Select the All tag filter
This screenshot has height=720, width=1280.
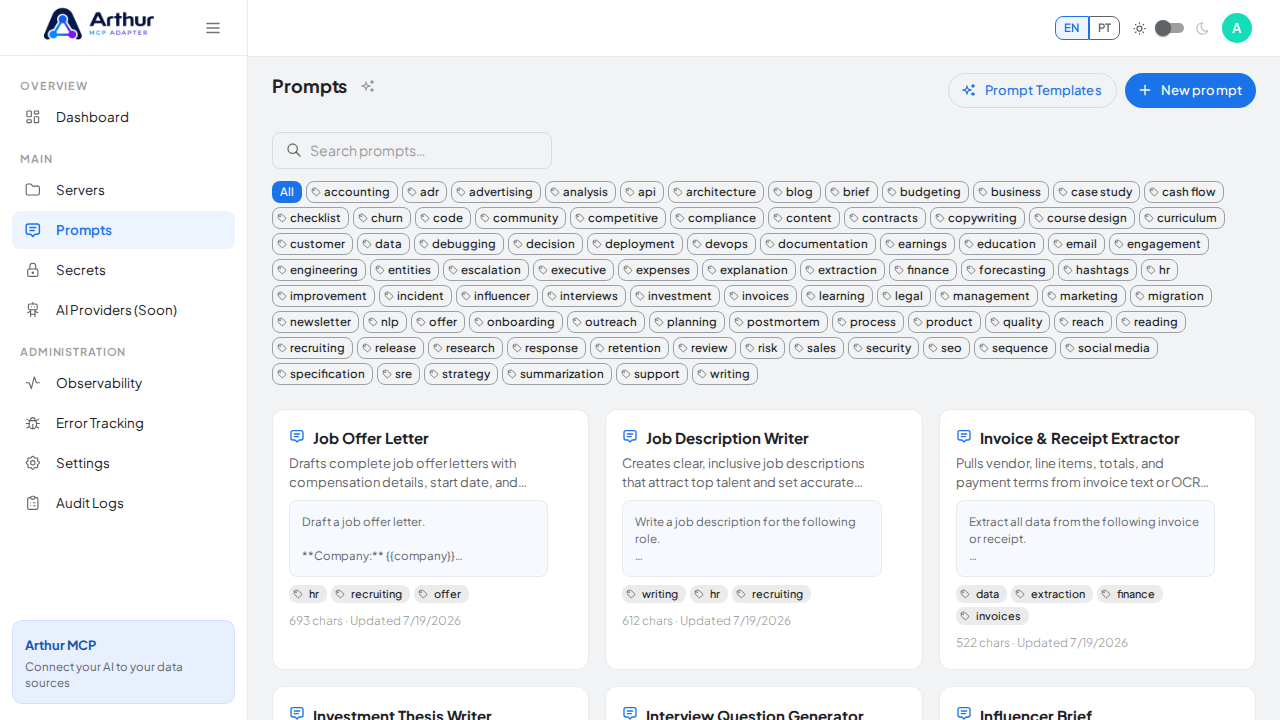pos(287,192)
